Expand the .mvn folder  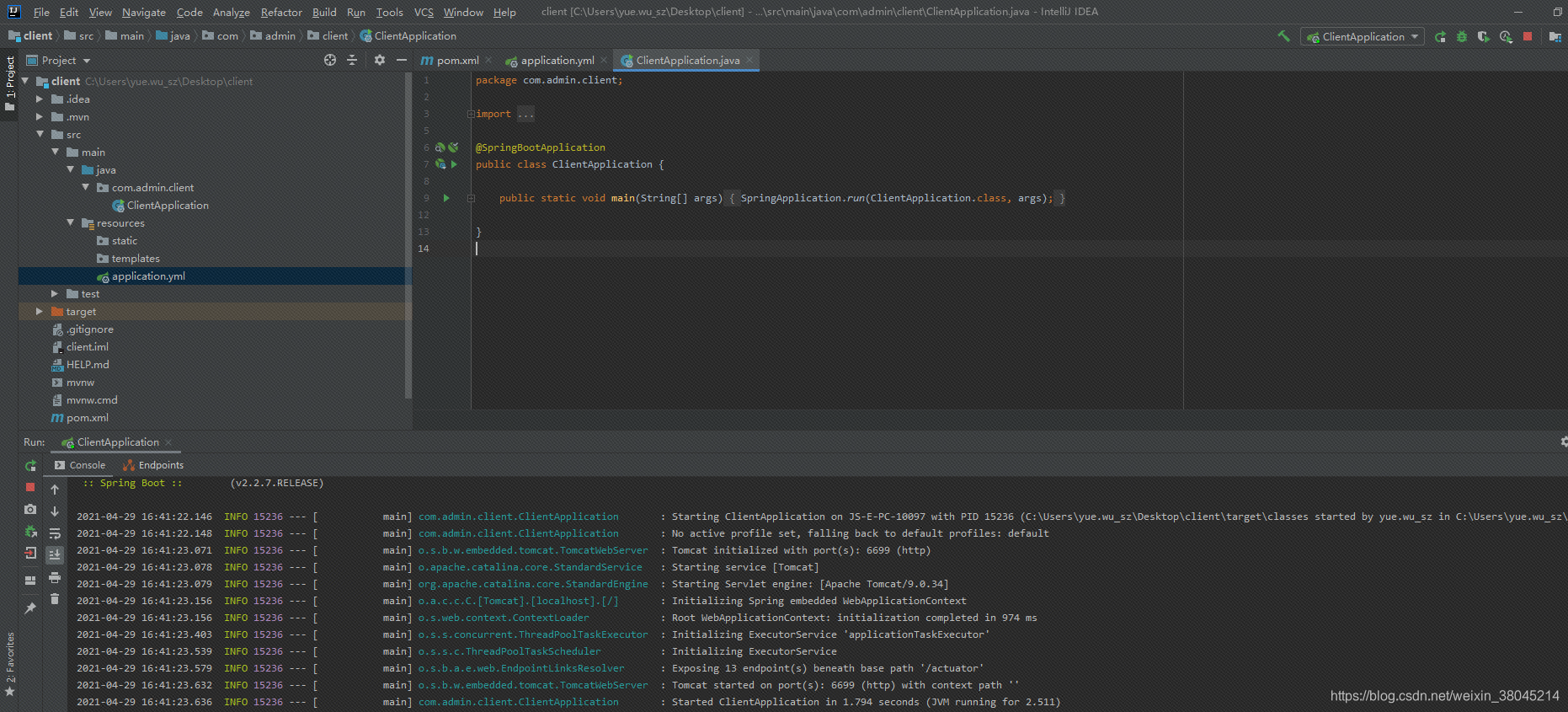[x=39, y=116]
